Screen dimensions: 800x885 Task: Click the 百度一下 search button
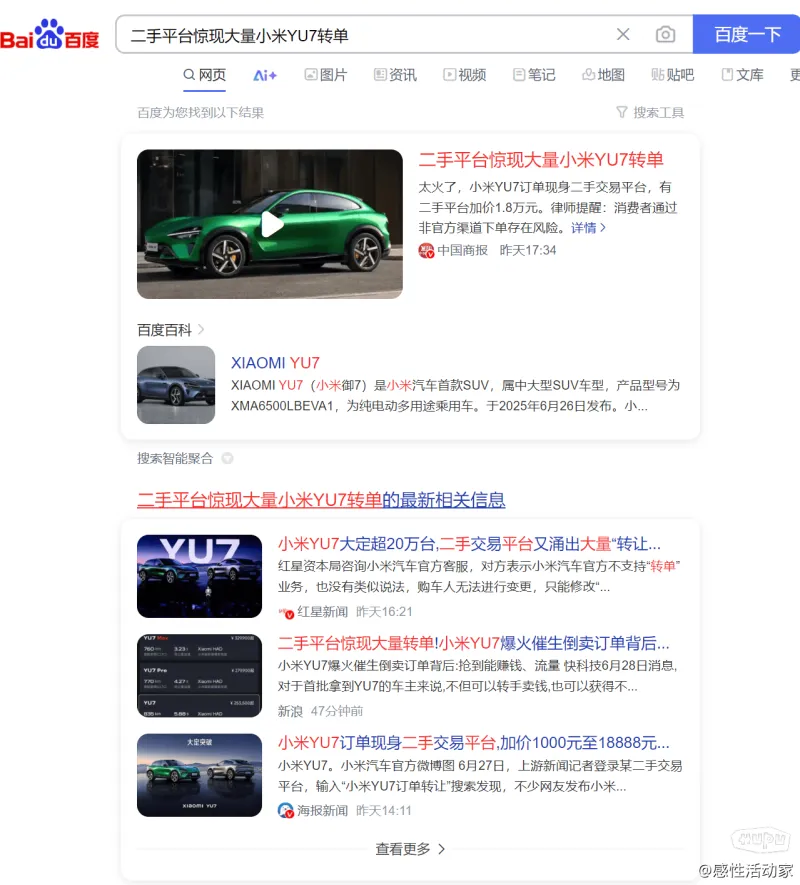click(746, 35)
